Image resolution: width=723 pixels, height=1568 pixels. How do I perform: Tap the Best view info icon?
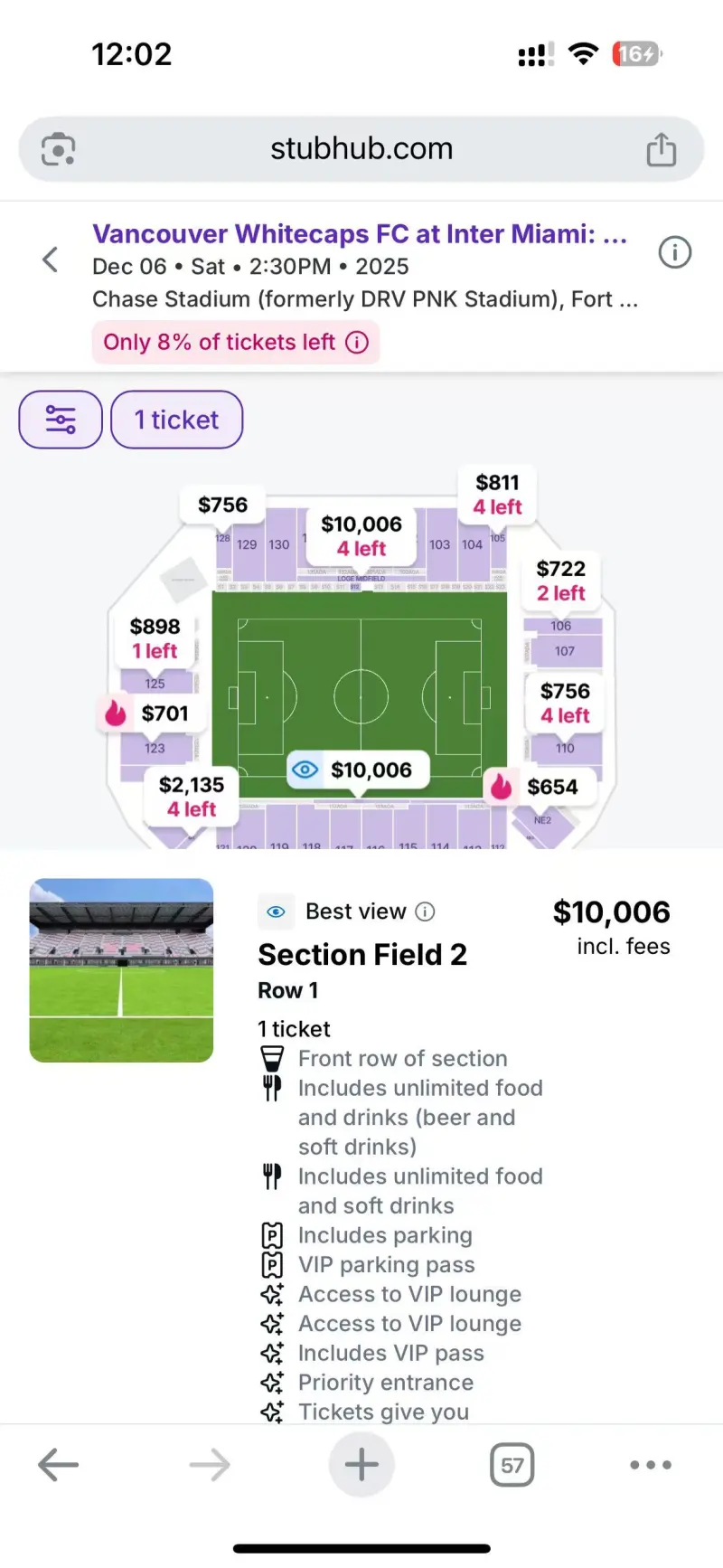(425, 912)
